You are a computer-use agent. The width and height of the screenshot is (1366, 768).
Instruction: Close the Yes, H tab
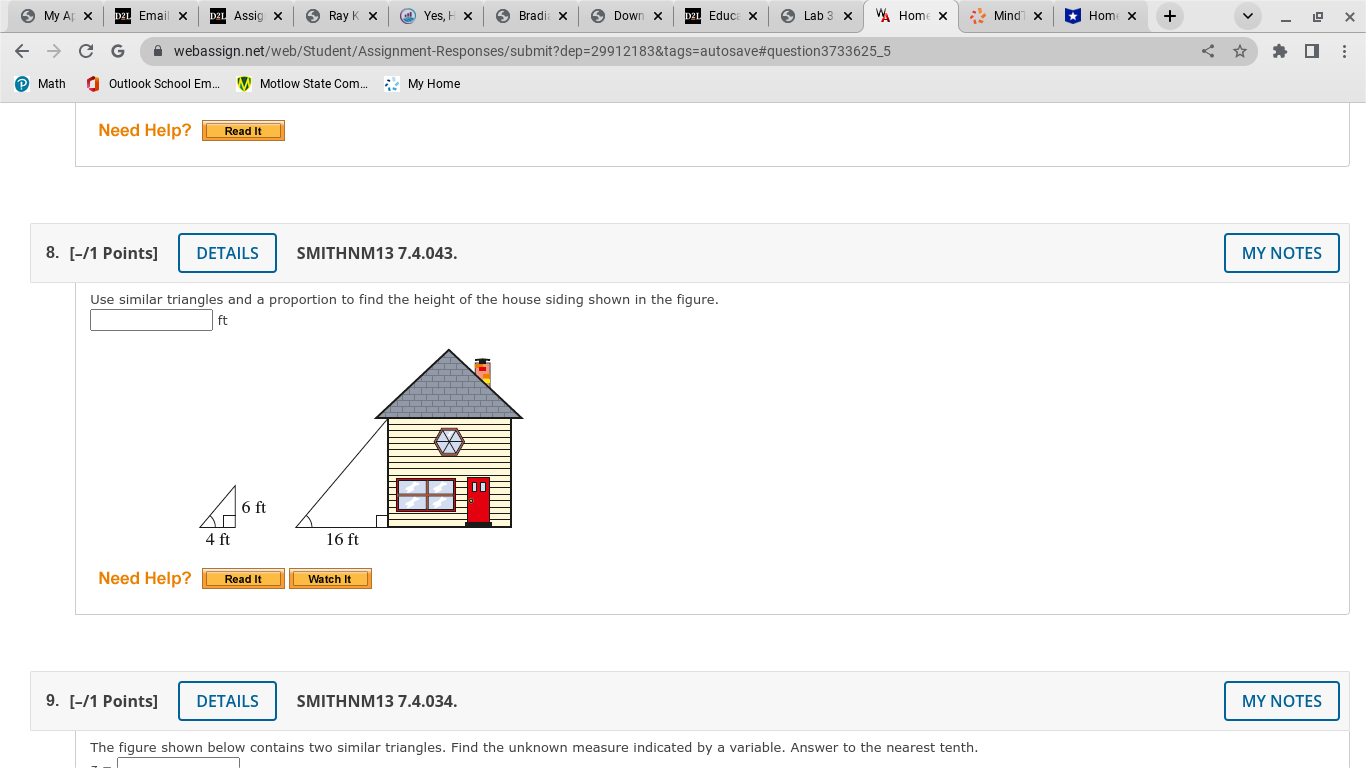point(467,16)
